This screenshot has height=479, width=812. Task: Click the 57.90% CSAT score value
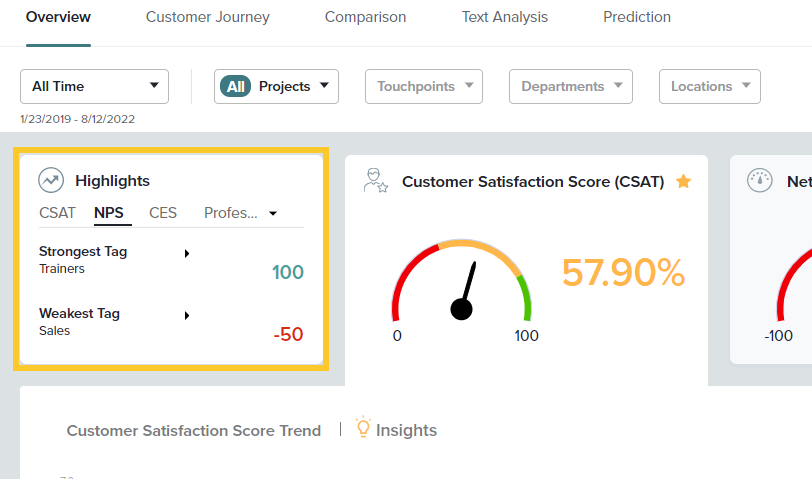(622, 273)
